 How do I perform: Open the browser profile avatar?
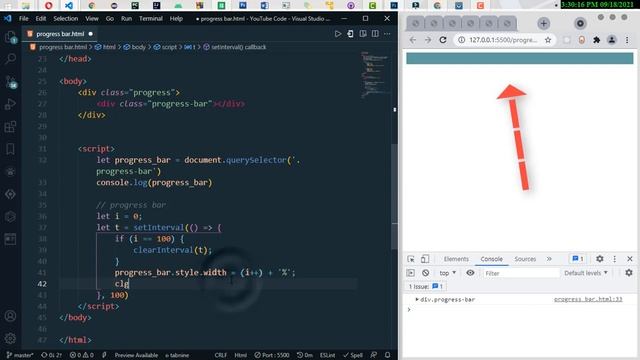(611, 40)
